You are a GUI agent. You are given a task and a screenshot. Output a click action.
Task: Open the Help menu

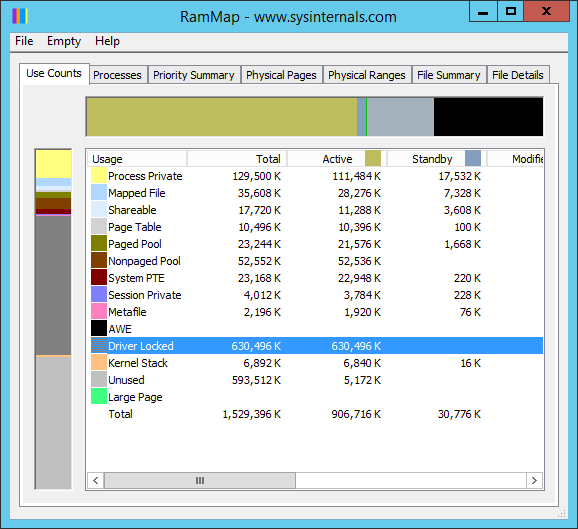tap(107, 41)
